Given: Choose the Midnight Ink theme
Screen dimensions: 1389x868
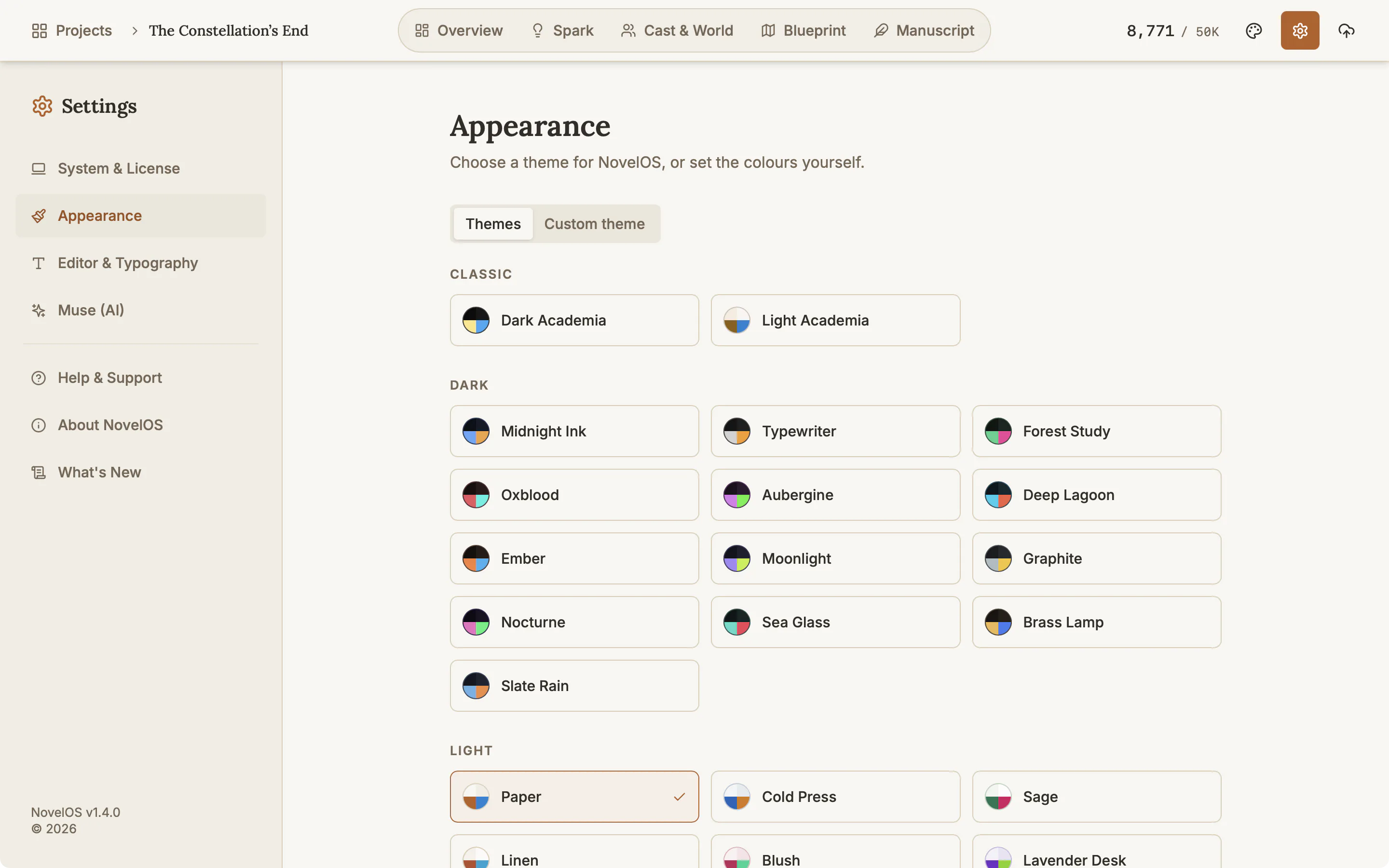Looking at the screenshot, I should click(574, 431).
